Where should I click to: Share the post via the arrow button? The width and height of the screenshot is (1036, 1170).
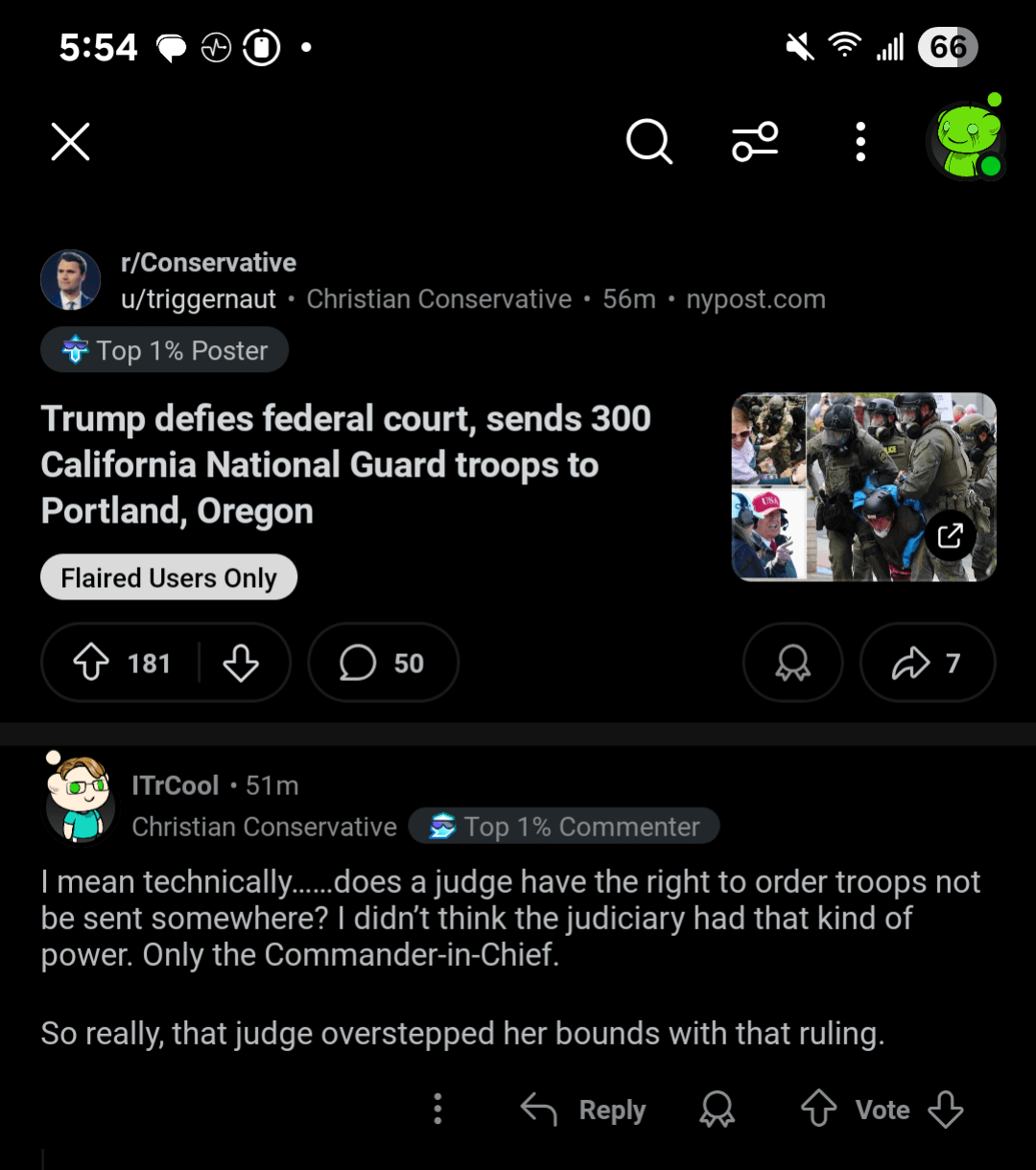point(927,663)
